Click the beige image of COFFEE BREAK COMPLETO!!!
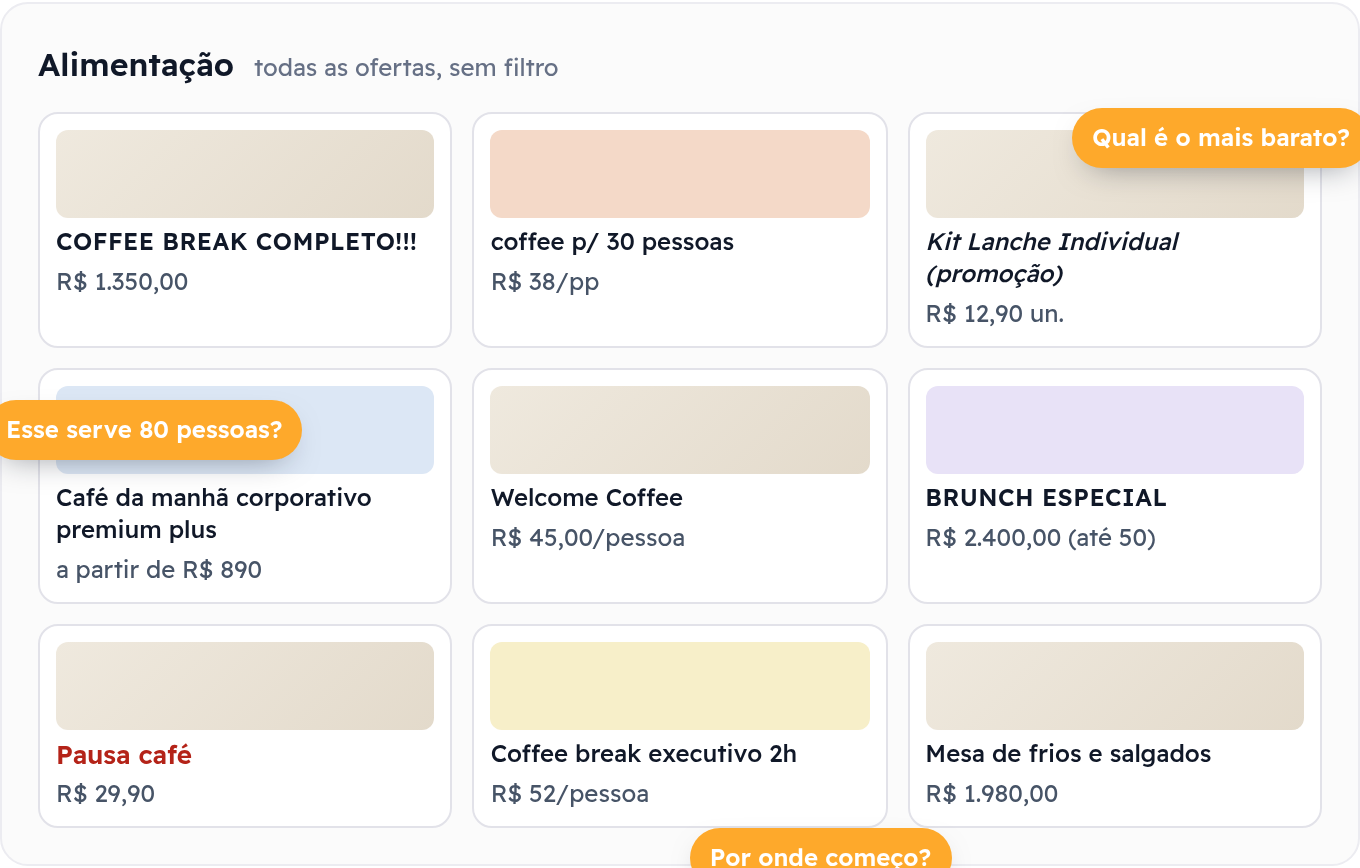Screen dimensions: 1360x868 pyautogui.click(x=245, y=174)
